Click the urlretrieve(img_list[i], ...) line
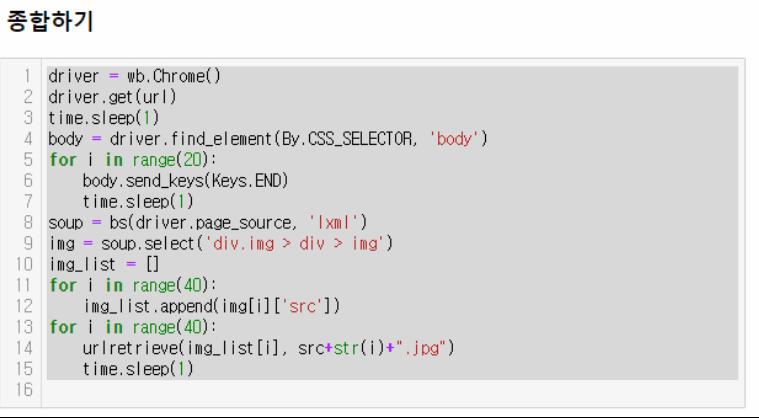The height and width of the screenshot is (418, 759). (269, 348)
